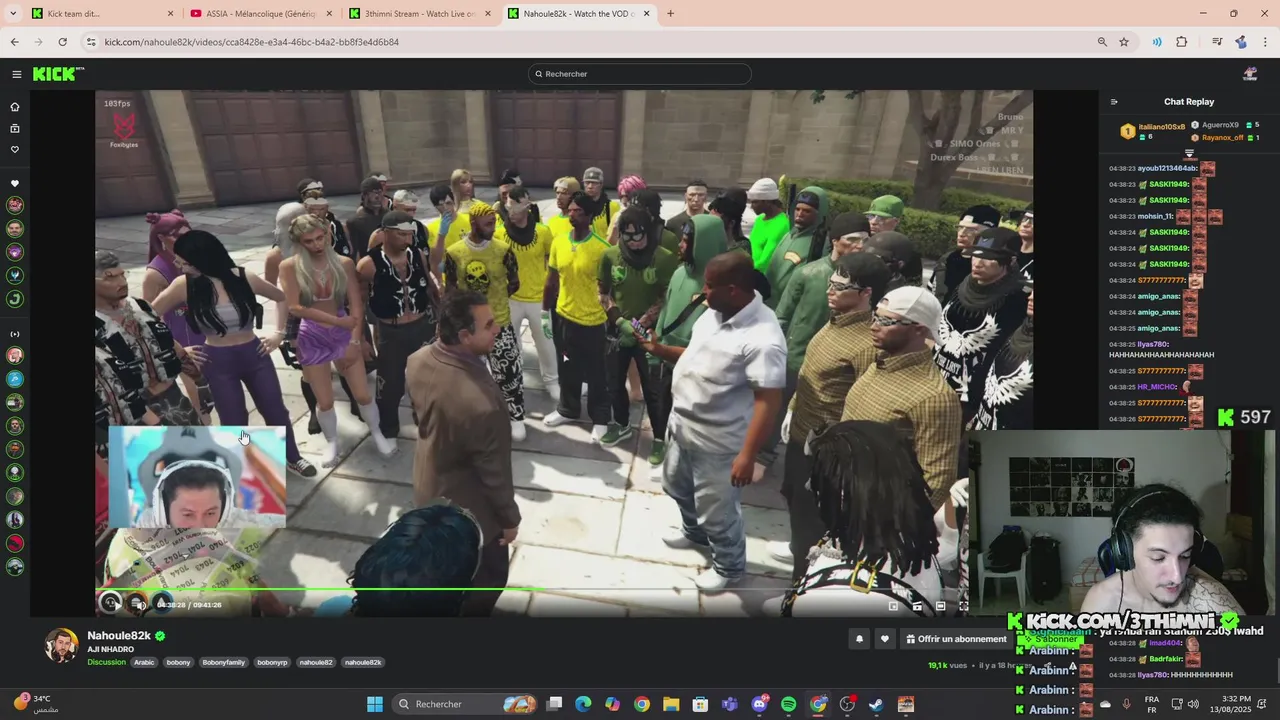
Task: Click Nahoule82k streamer avatar
Action: tap(62, 646)
